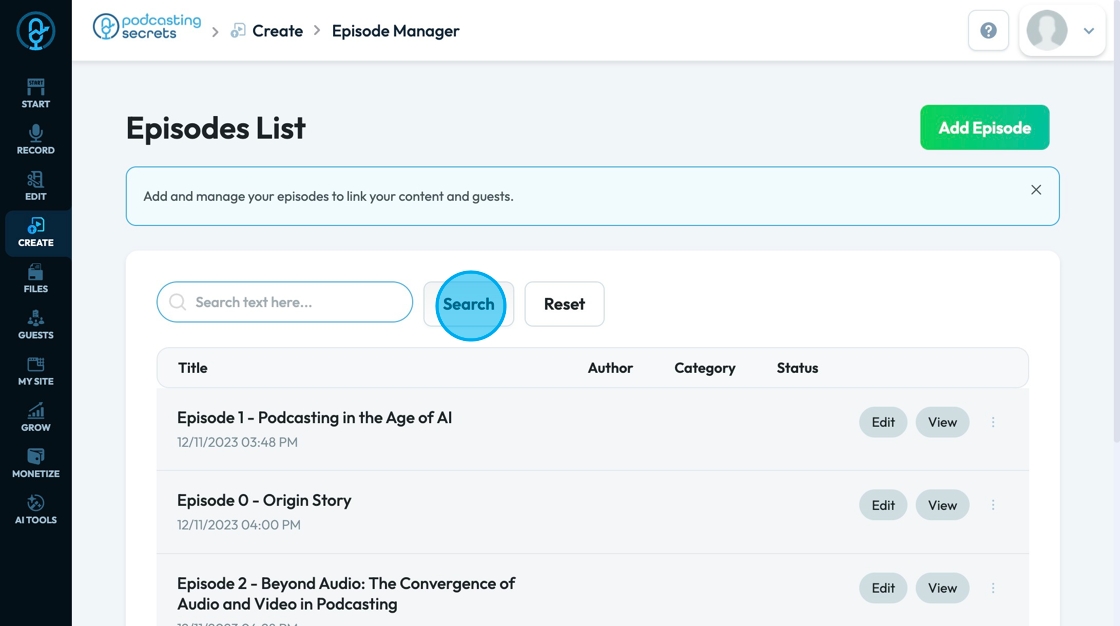
Task: Open the My Site section
Action: tap(35, 370)
